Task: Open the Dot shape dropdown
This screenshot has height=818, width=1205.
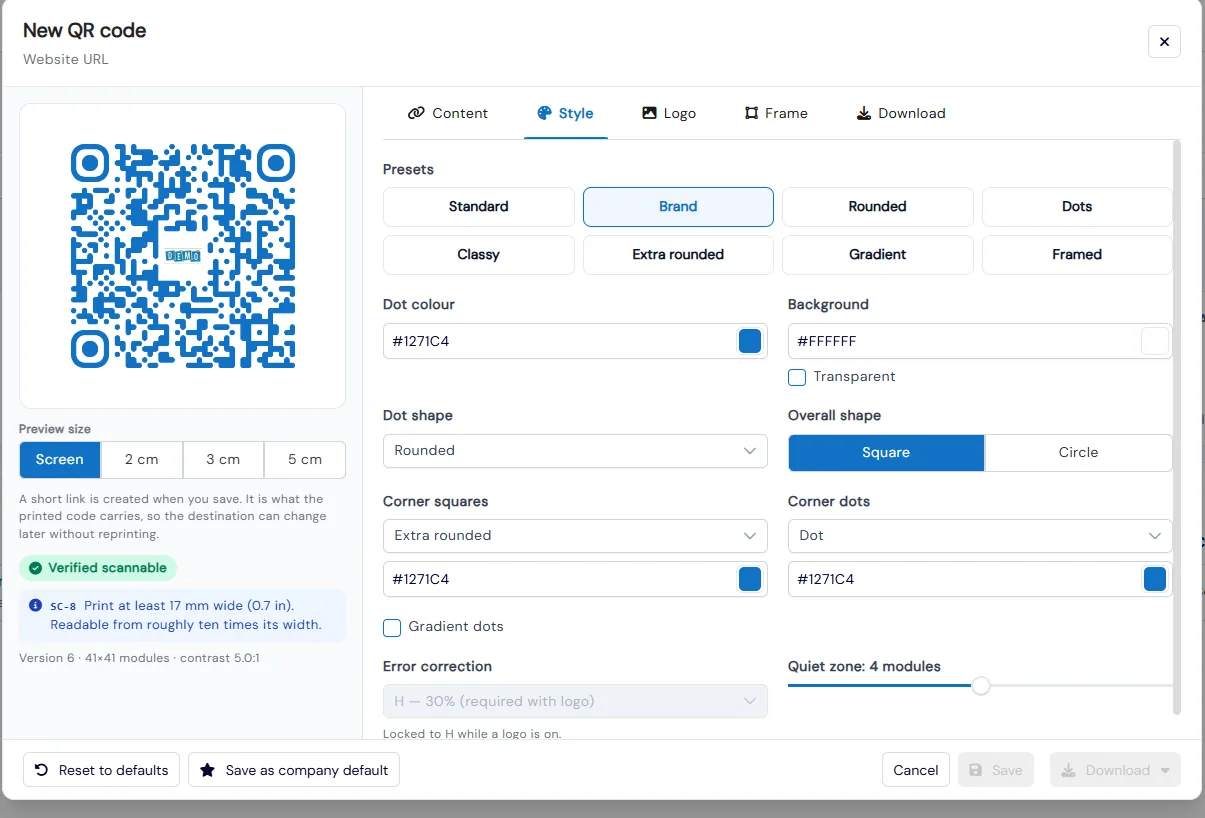Action: (575, 451)
